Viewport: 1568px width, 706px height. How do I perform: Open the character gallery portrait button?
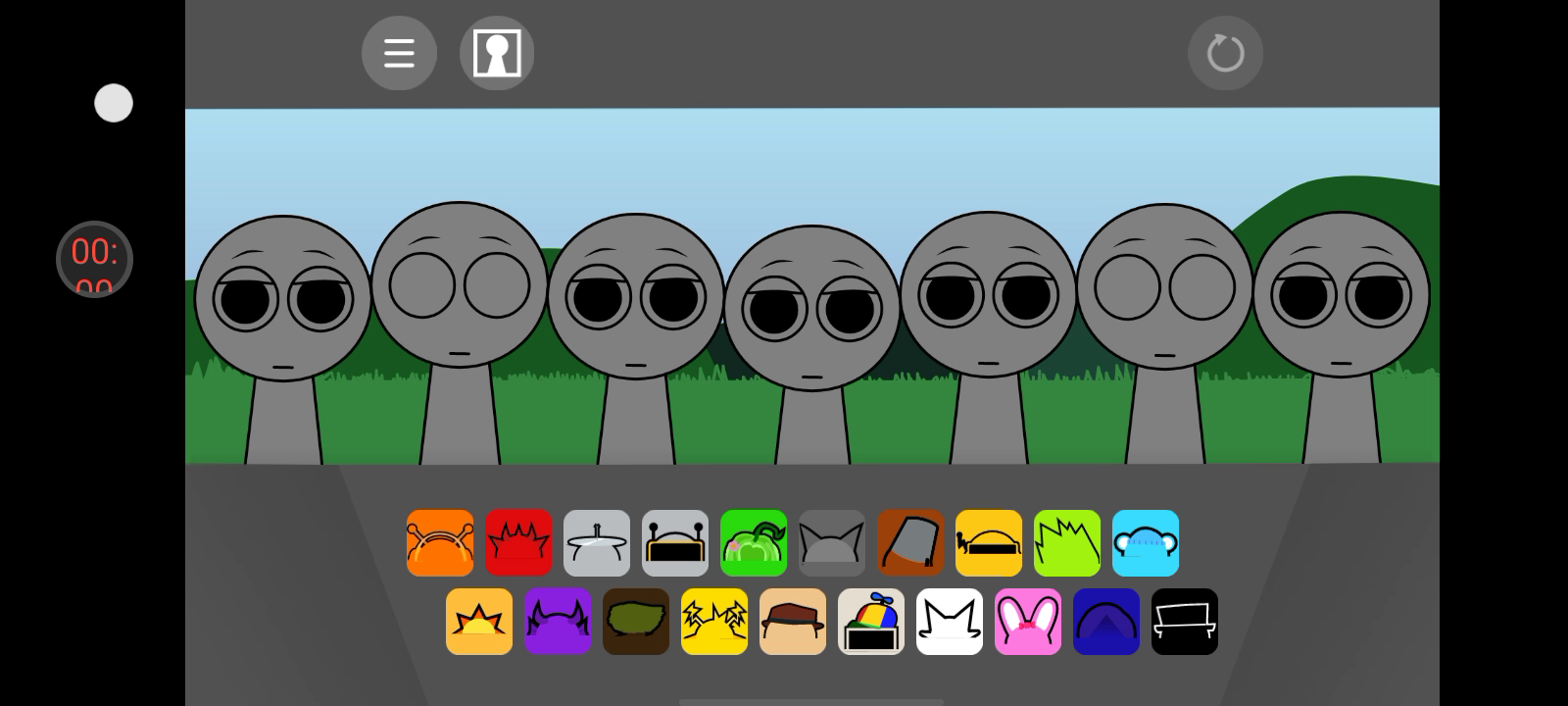497,53
